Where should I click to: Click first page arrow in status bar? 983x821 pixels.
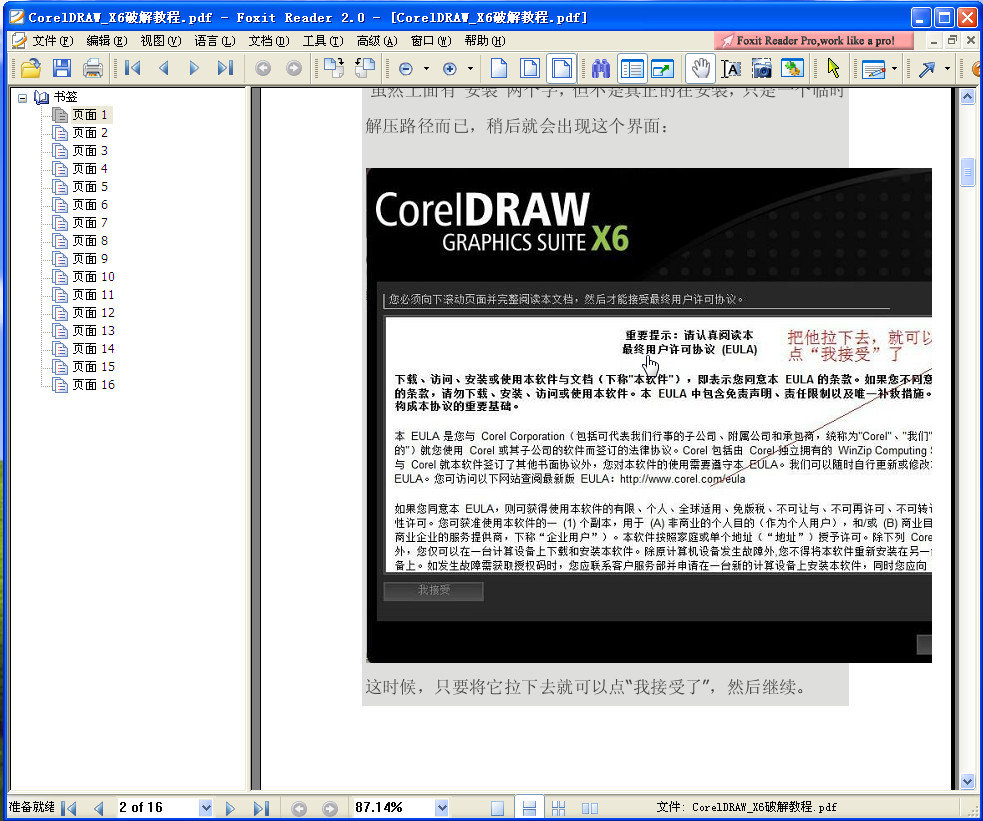click(69, 808)
